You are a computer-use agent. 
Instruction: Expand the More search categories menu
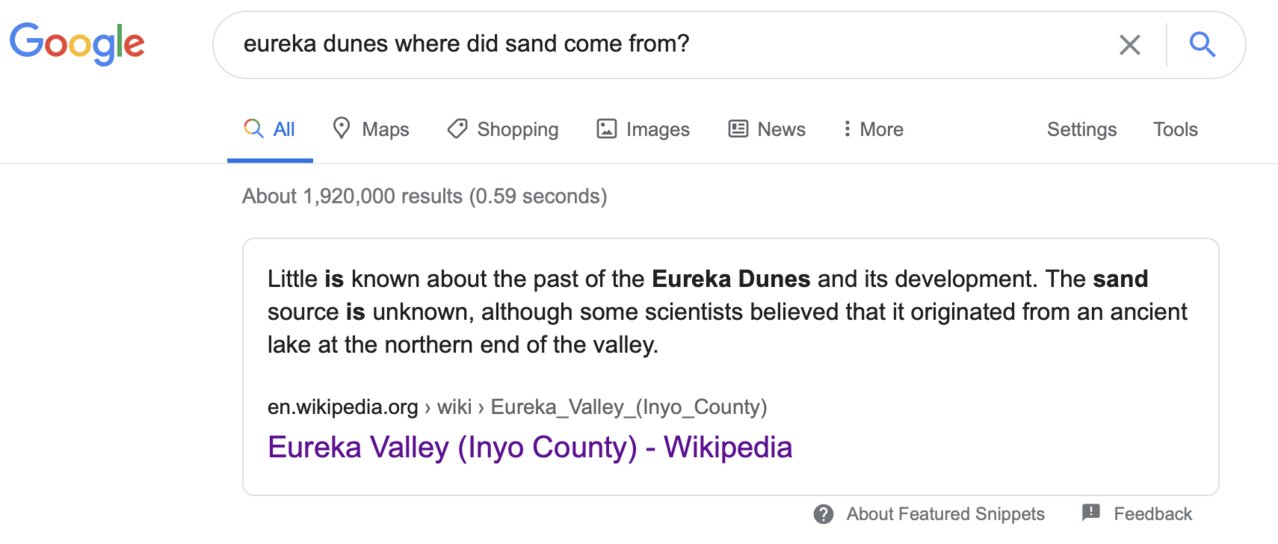873,129
